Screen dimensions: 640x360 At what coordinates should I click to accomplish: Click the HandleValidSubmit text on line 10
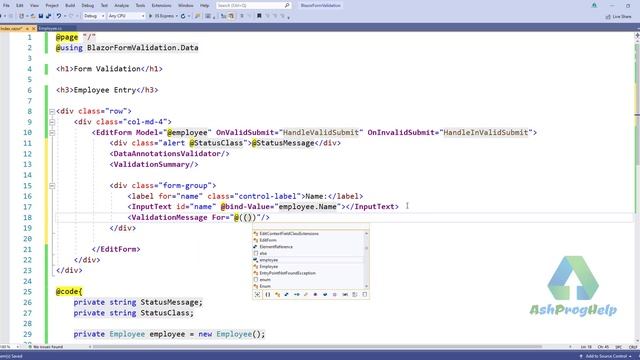point(321,133)
